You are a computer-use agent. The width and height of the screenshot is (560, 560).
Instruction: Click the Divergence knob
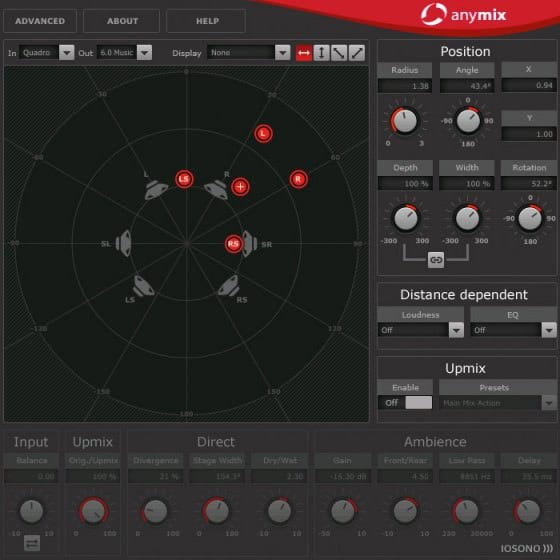click(x=155, y=511)
